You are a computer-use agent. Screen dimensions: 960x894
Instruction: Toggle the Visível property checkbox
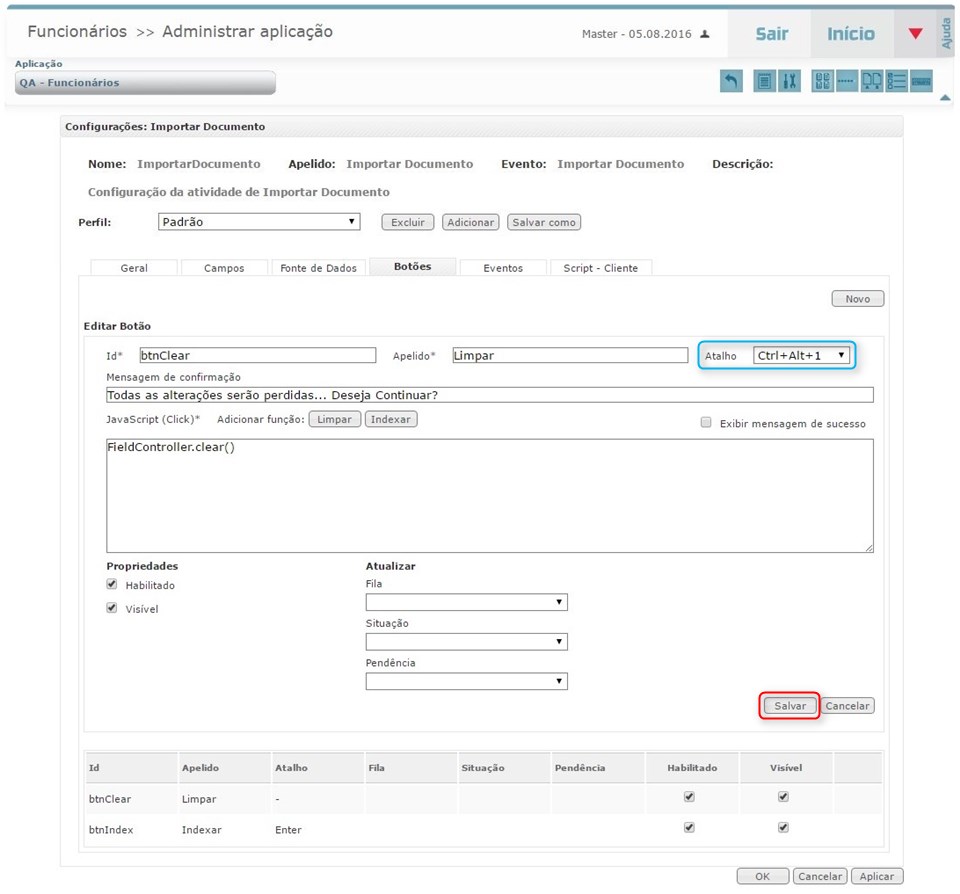coord(112,608)
